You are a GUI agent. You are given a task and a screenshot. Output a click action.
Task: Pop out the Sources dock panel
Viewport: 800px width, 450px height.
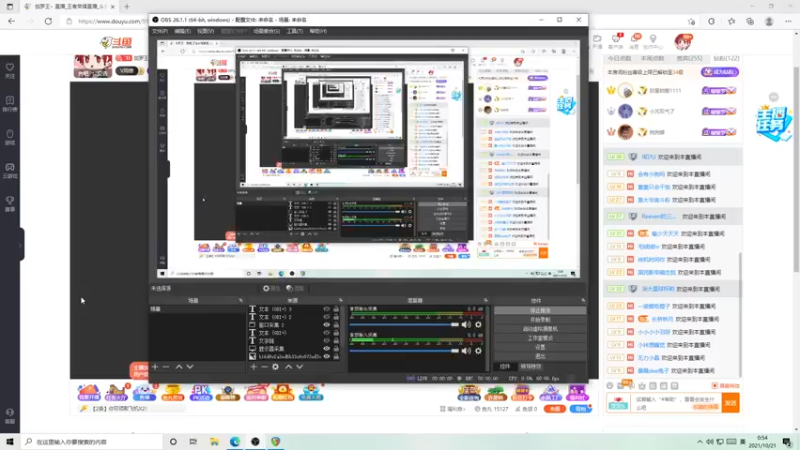[340, 301]
